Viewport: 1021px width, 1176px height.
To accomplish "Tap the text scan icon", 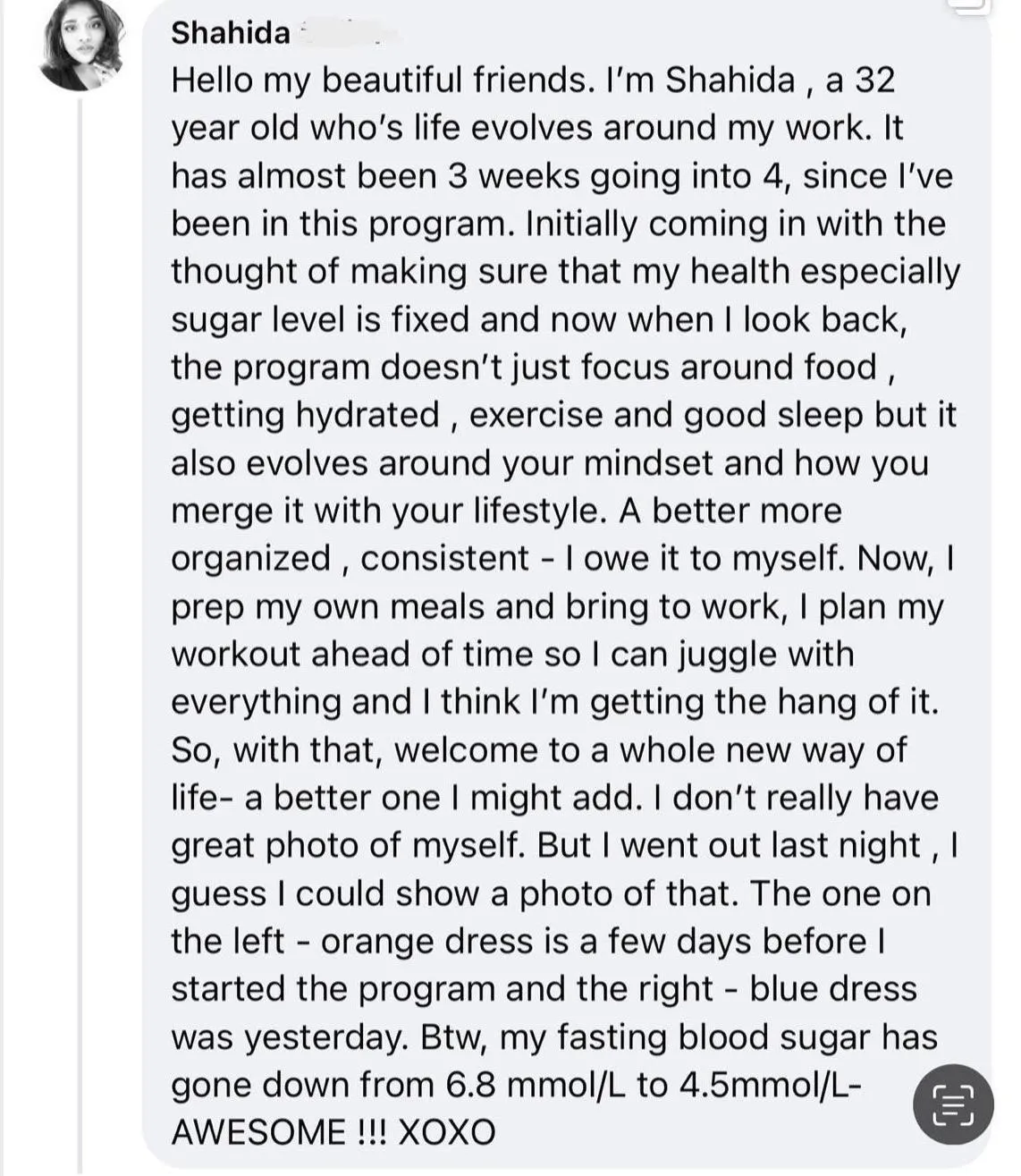I will point(952,1104).
